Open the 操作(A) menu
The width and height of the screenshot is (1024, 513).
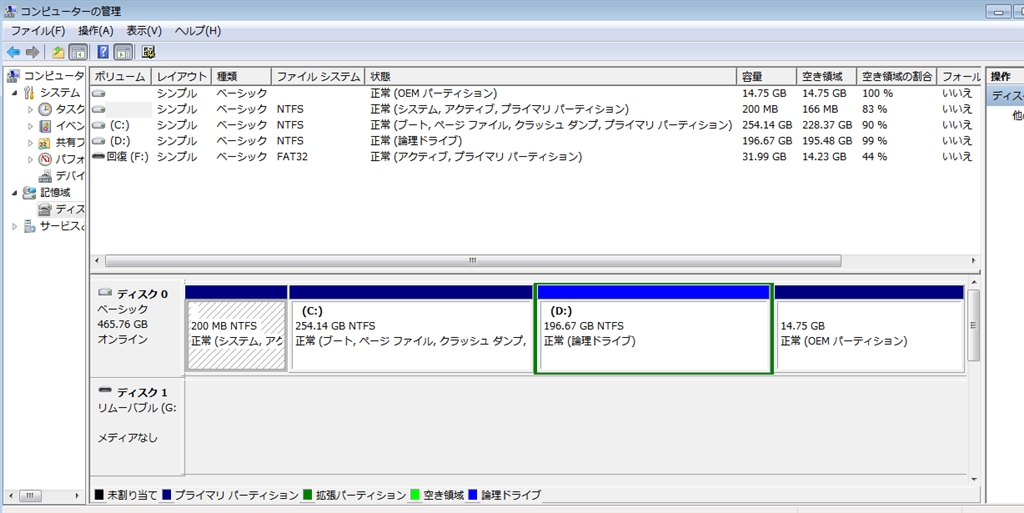tap(96, 31)
